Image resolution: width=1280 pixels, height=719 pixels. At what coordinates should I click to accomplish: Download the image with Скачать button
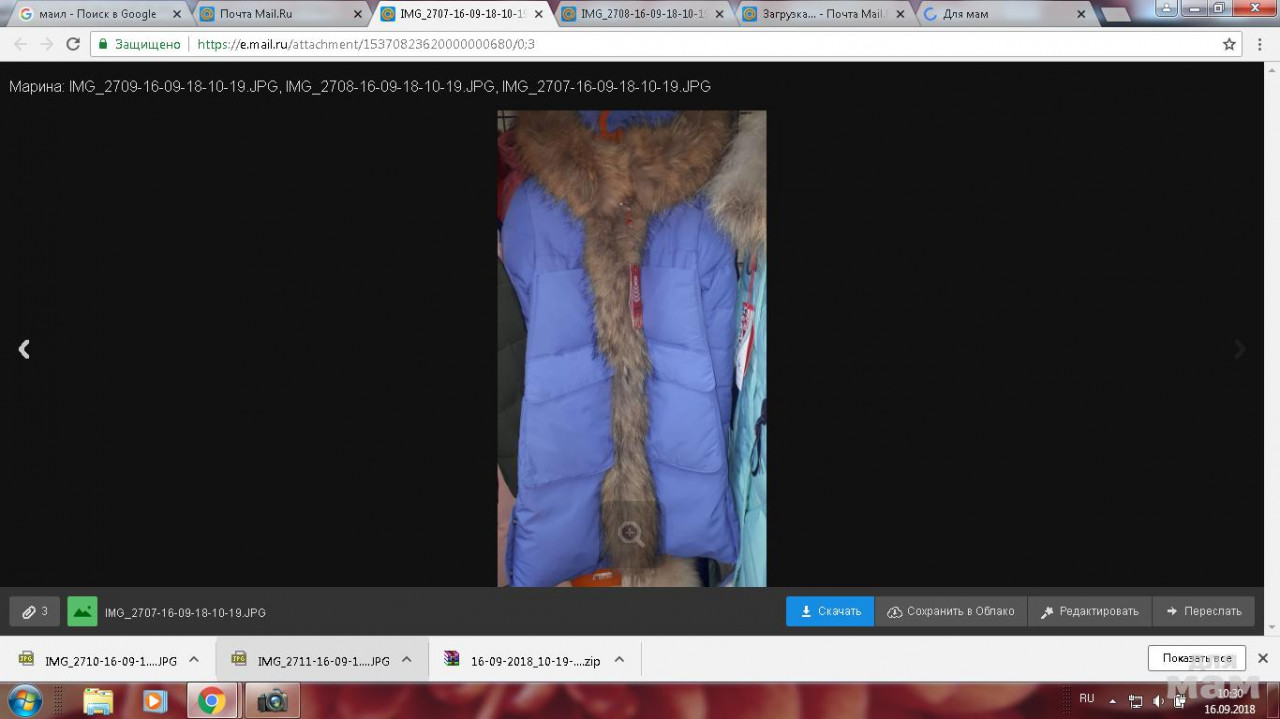click(x=830, y=611)
